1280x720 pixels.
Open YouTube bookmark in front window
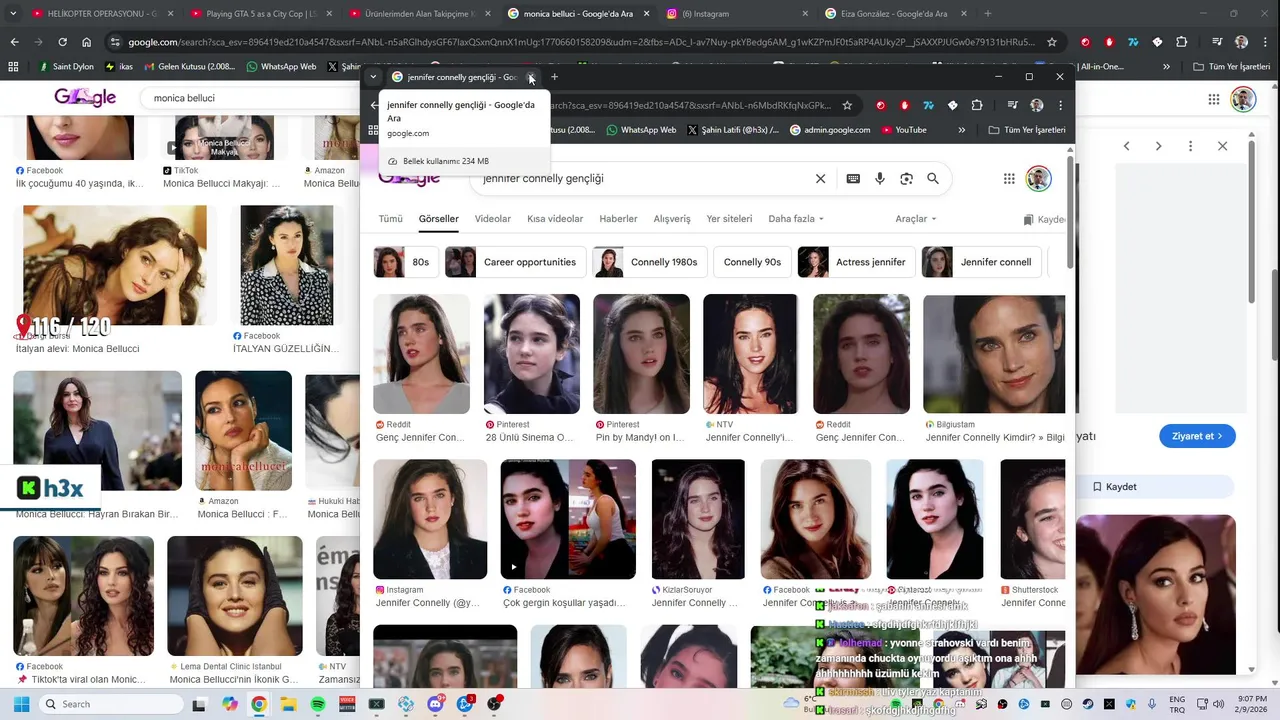click(x=903, y=130)
